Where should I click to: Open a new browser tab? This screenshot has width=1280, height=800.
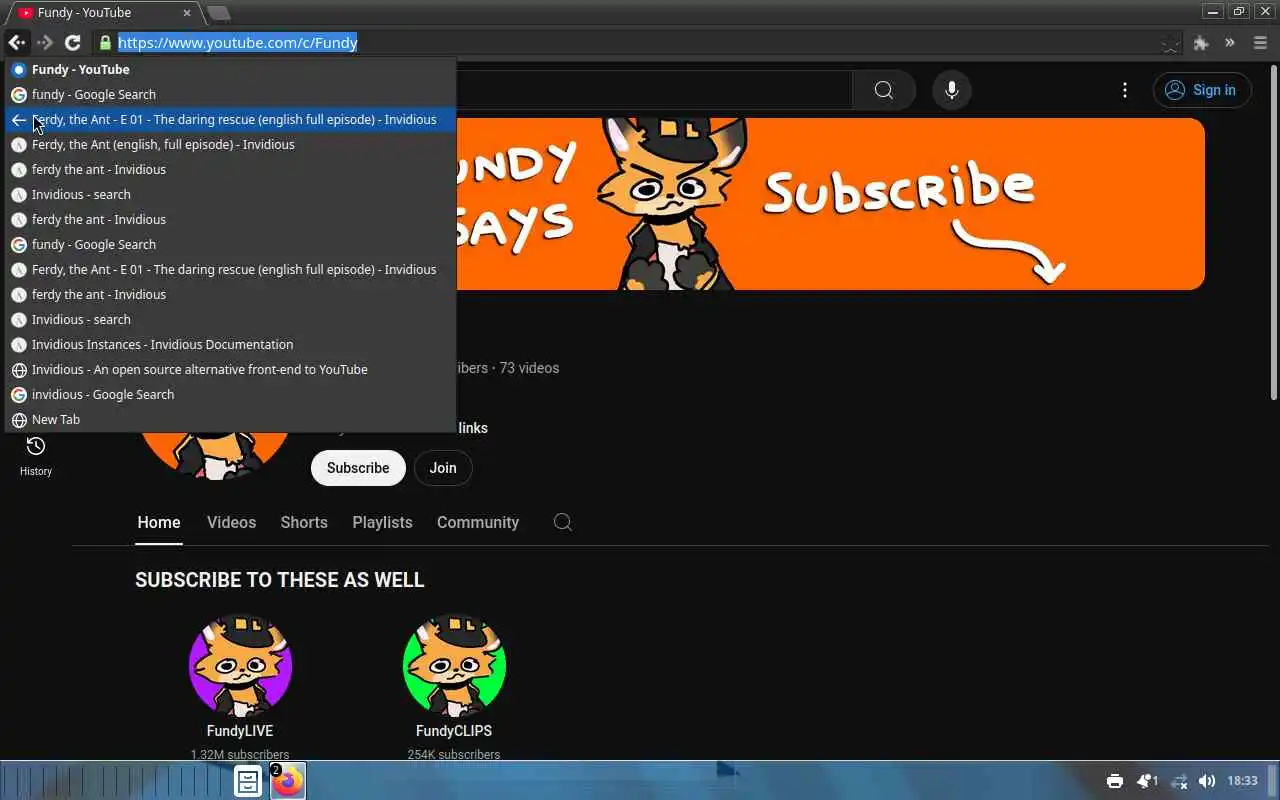(x=218, y=13)
